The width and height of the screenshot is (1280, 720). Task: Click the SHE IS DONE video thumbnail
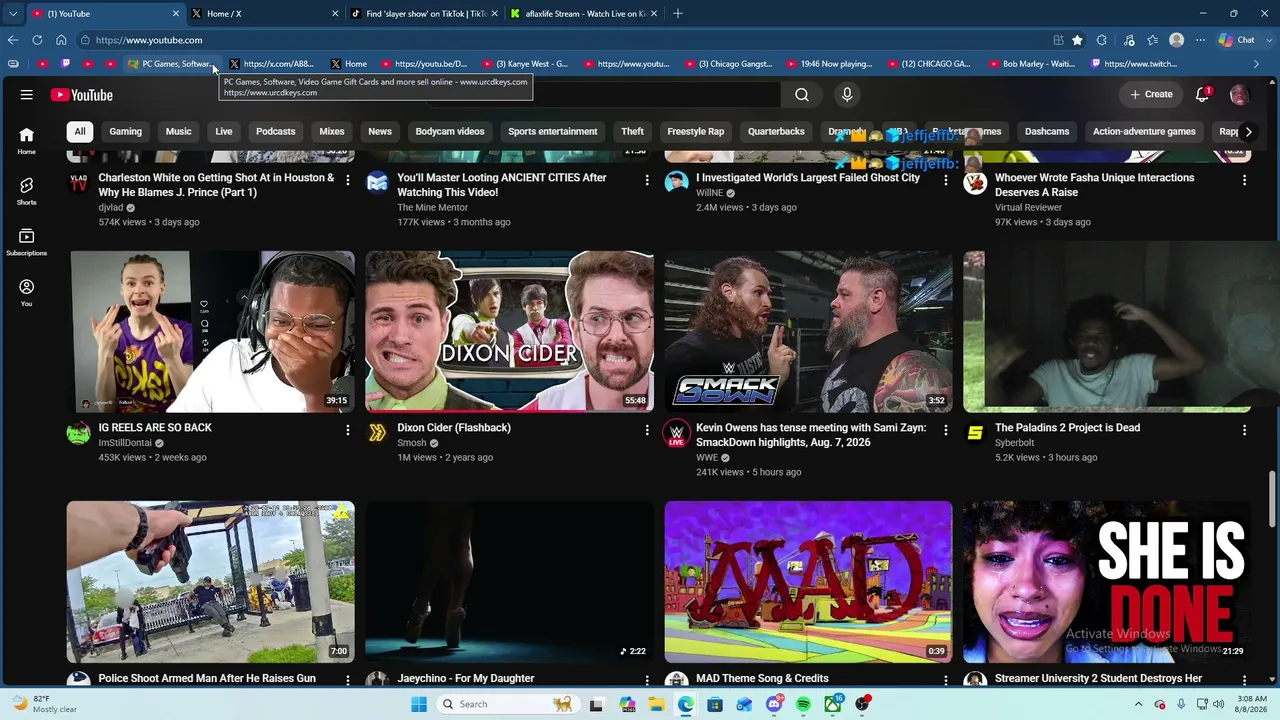point(1107,582)
